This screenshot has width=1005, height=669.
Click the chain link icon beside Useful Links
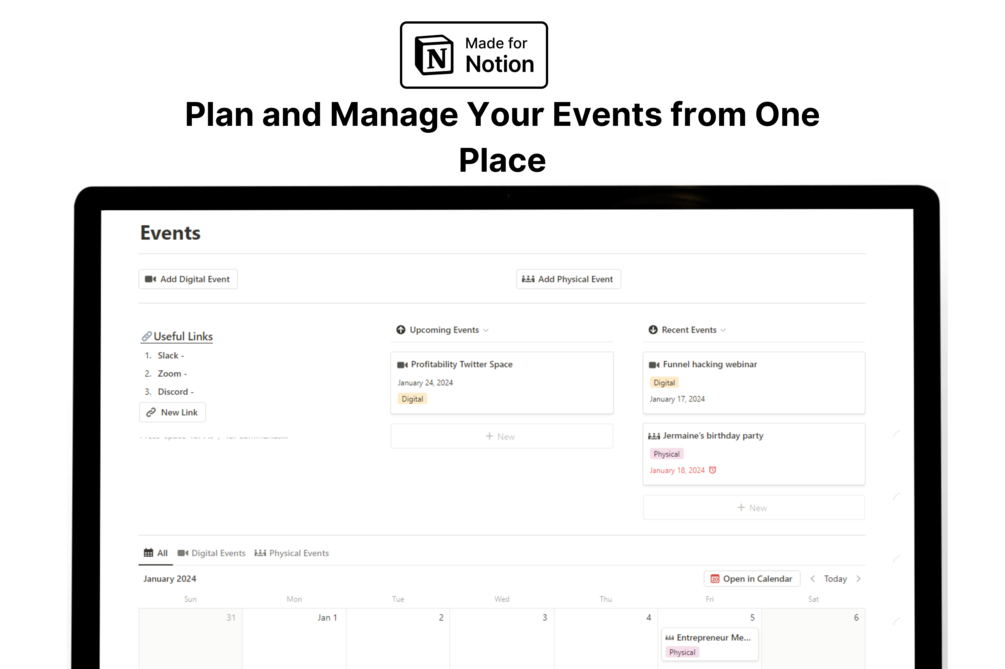147,337
